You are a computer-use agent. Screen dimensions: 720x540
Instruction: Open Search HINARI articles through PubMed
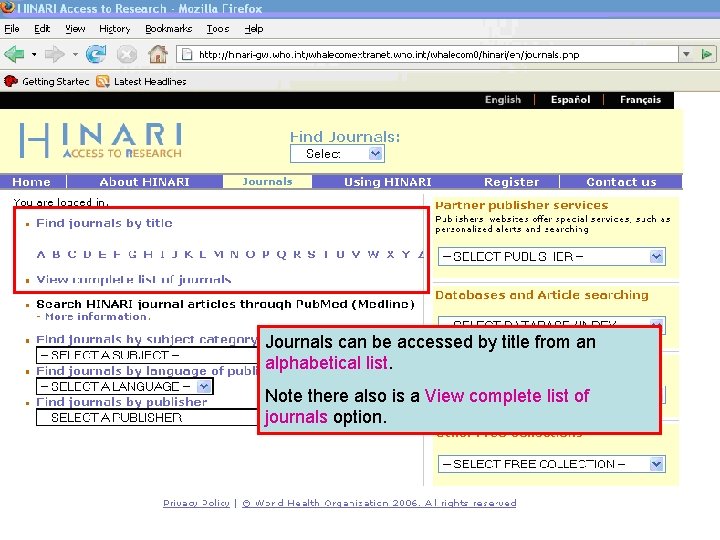(225, 304)
